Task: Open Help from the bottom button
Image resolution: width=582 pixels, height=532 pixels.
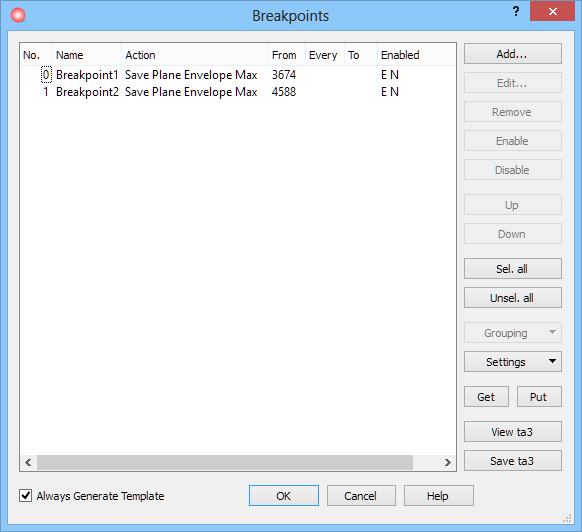Action: click(x=438, y=496)
